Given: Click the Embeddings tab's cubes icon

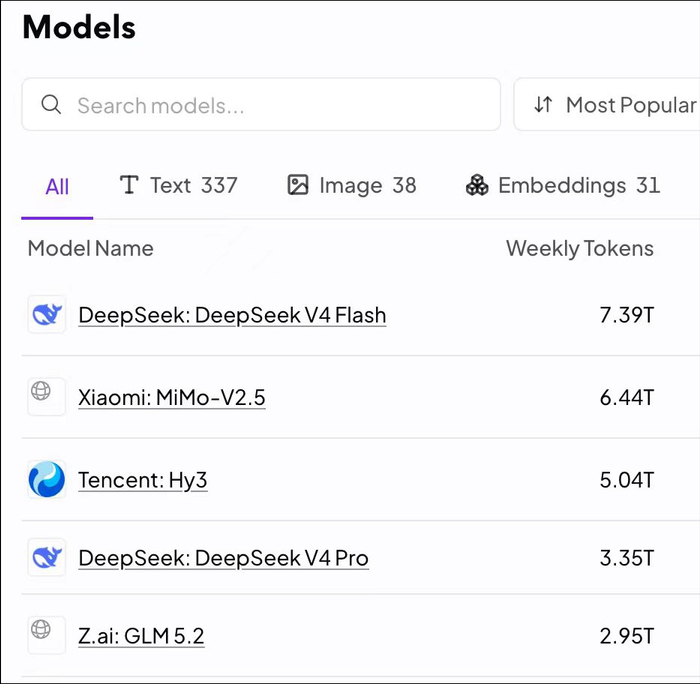Looking at the screenshot, I should pyautogui.click(x=477, y=185).
